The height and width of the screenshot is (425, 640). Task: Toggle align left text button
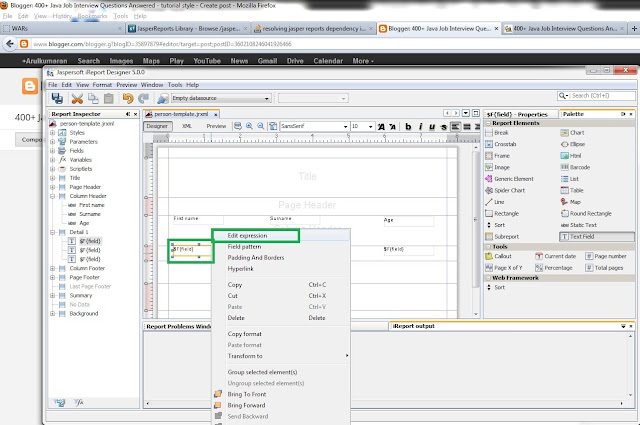pyautogui.click(x=456, y=127)
